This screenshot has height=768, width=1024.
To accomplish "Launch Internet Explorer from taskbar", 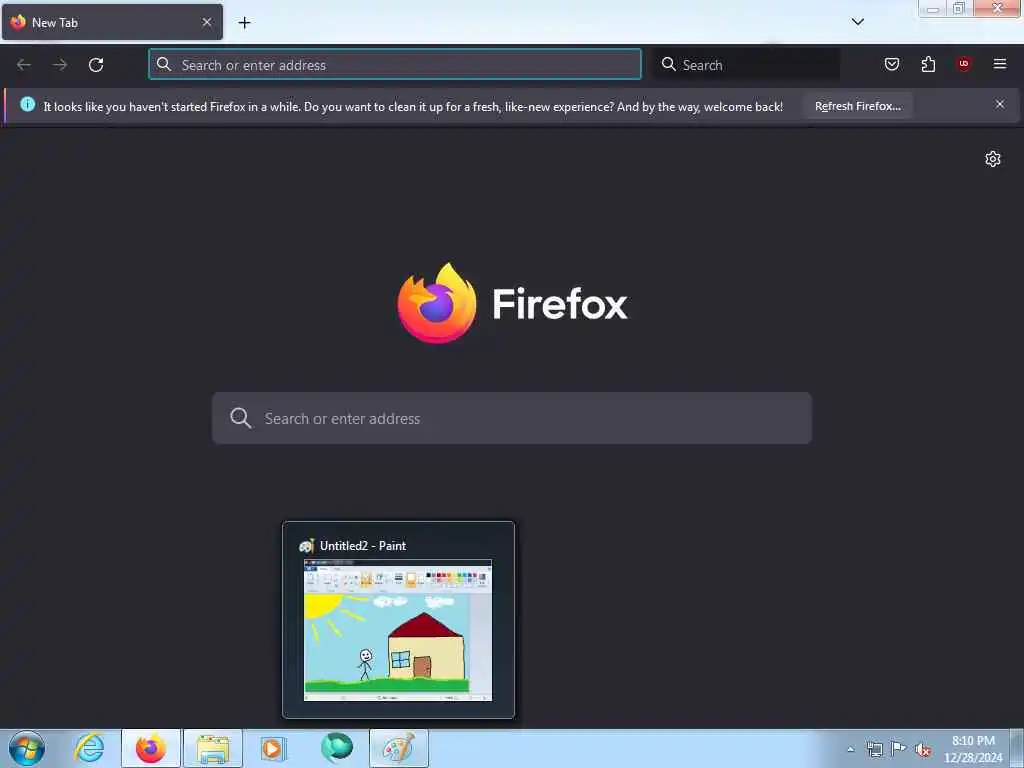I will (x=89, y=748).
